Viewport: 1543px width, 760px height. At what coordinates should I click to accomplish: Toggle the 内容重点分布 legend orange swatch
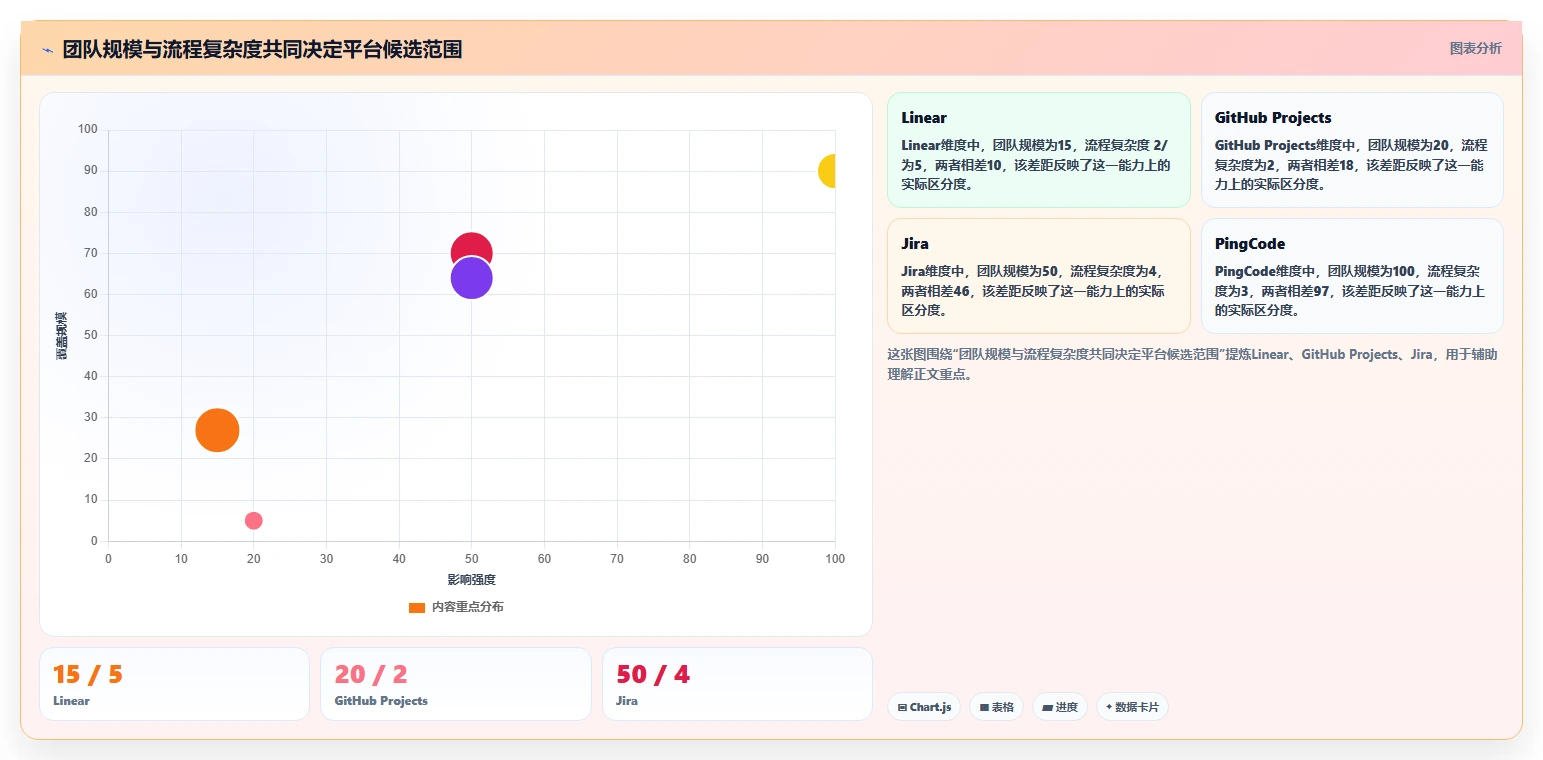point(417,607)
